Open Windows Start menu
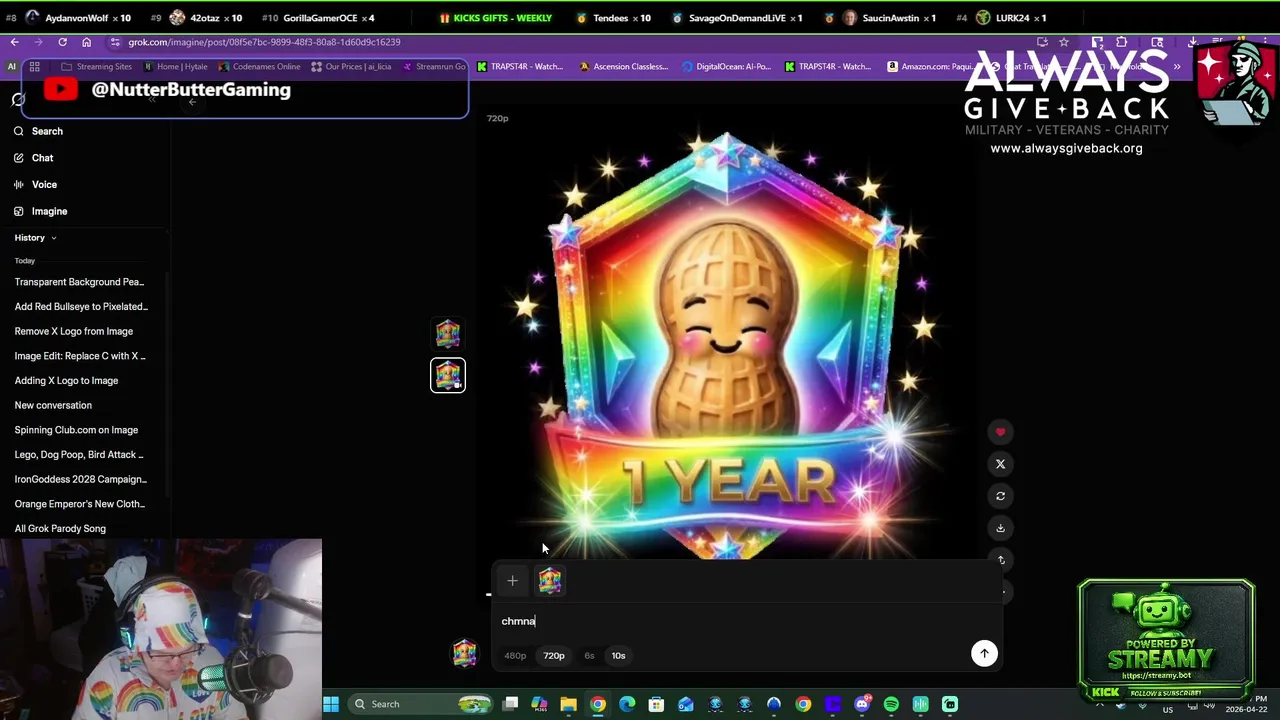 pyautogui.click(x=331, y=704)
